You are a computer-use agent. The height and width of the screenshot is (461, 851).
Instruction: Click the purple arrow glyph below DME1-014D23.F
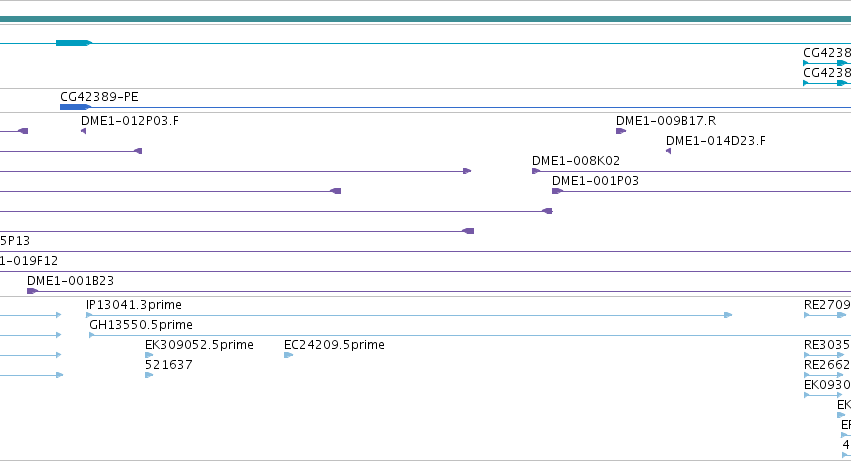coord(669,151)
